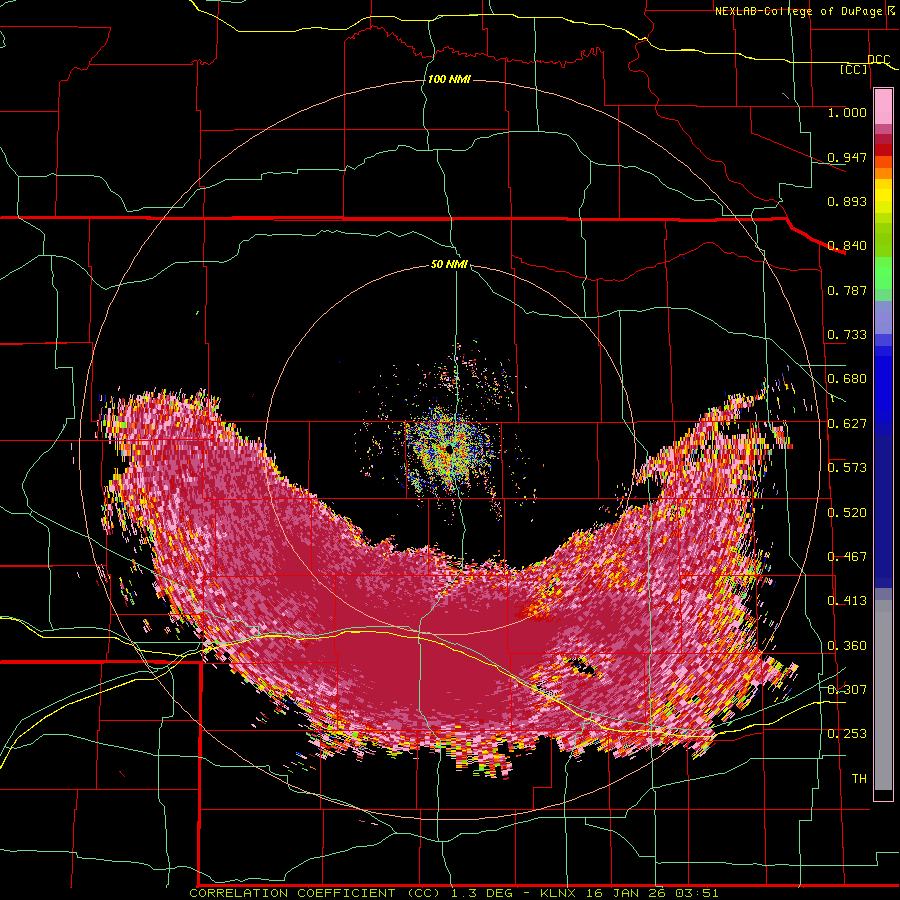Click the TH threshold label
Viewport: 900px width, 900px height.
tap(859, 779)
